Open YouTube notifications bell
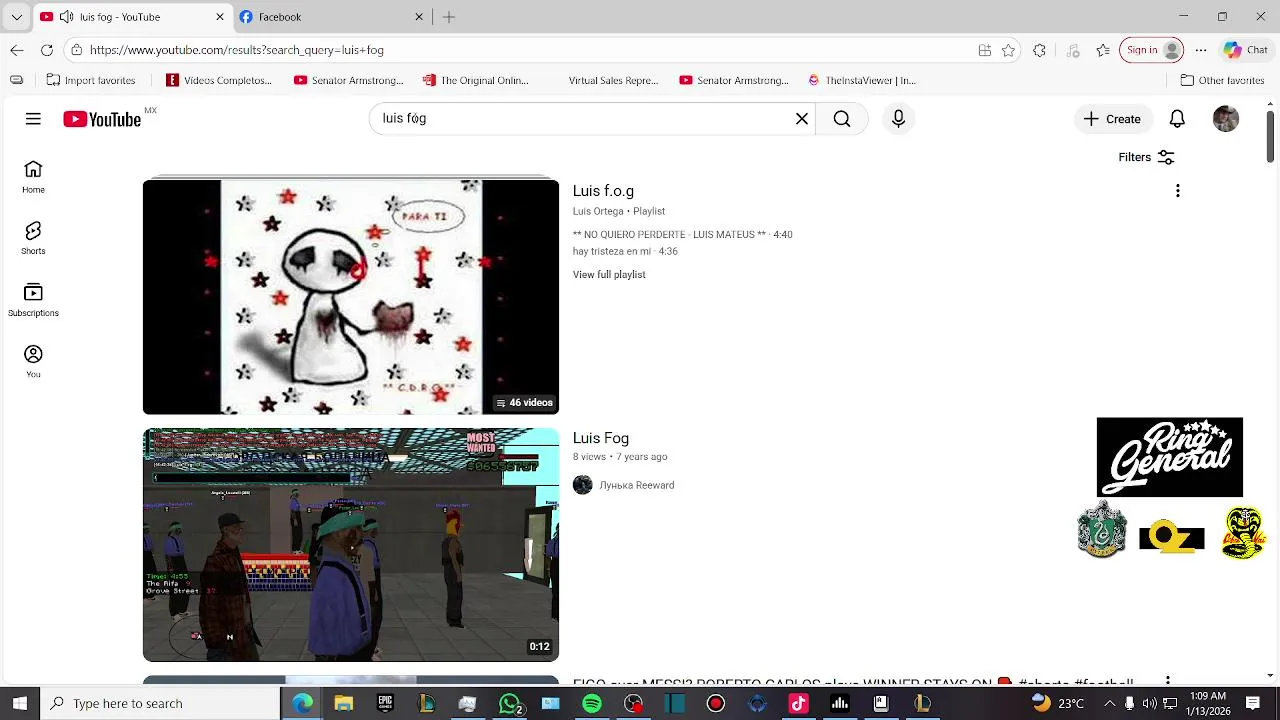The width and height of the screenshot is (1280, 720). click(1177, 119)
